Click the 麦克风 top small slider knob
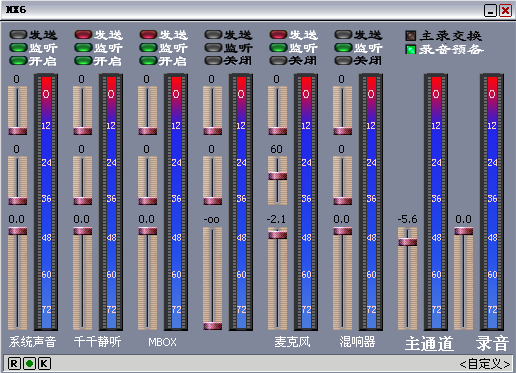This screenshot has height=373, width=516. (x=278, y=131)
